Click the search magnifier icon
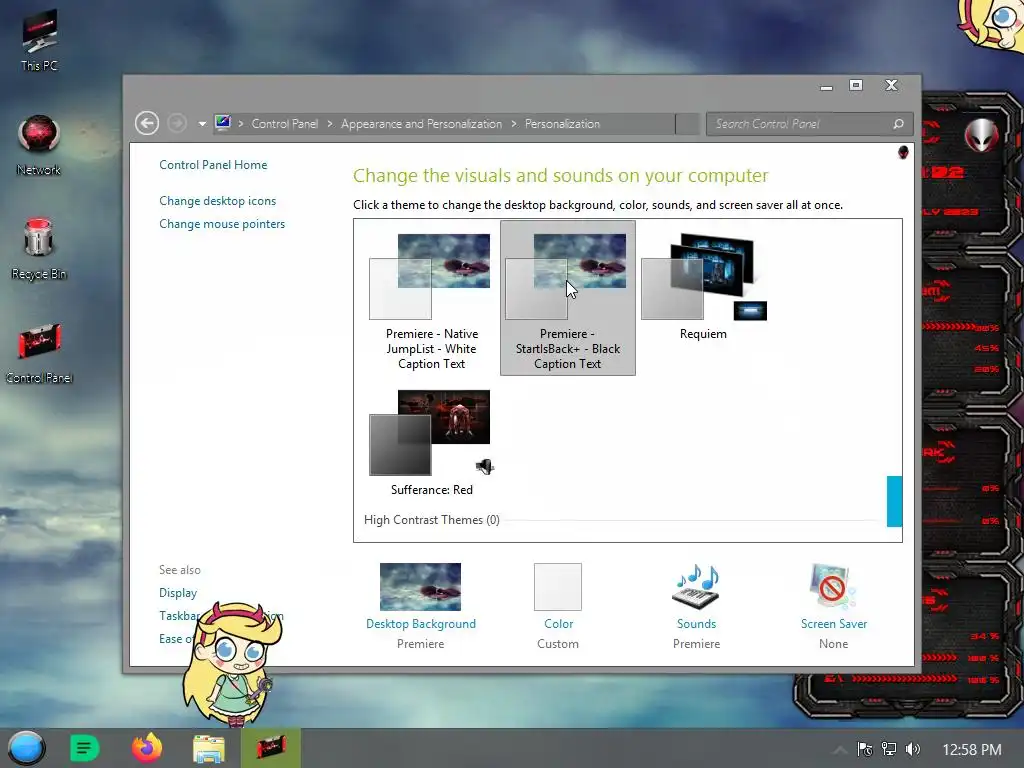This screenshot has width=1024, height=768. [899, 123]
